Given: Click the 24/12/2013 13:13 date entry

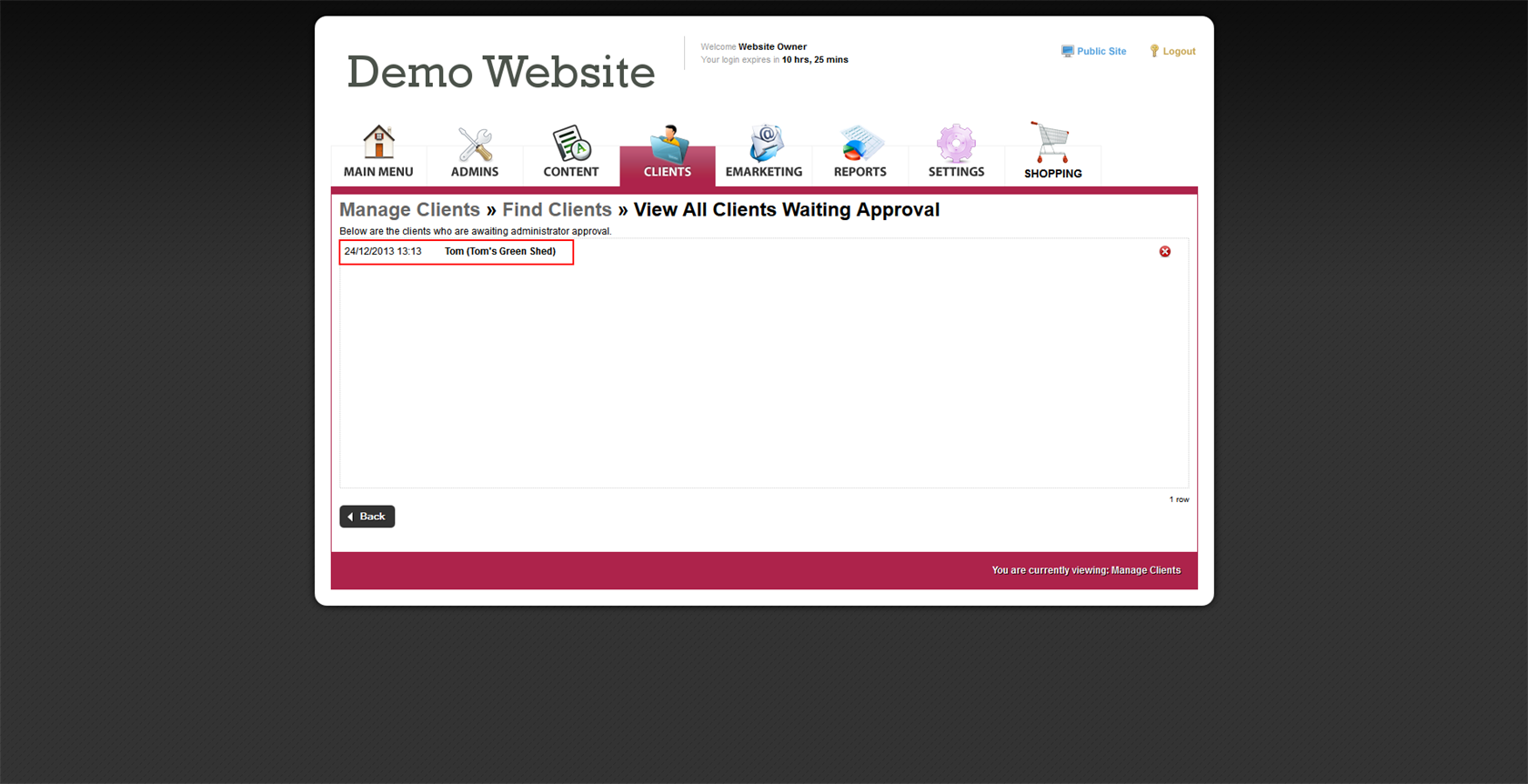Looking at the screenshot, I should click(x=383, y=252).
